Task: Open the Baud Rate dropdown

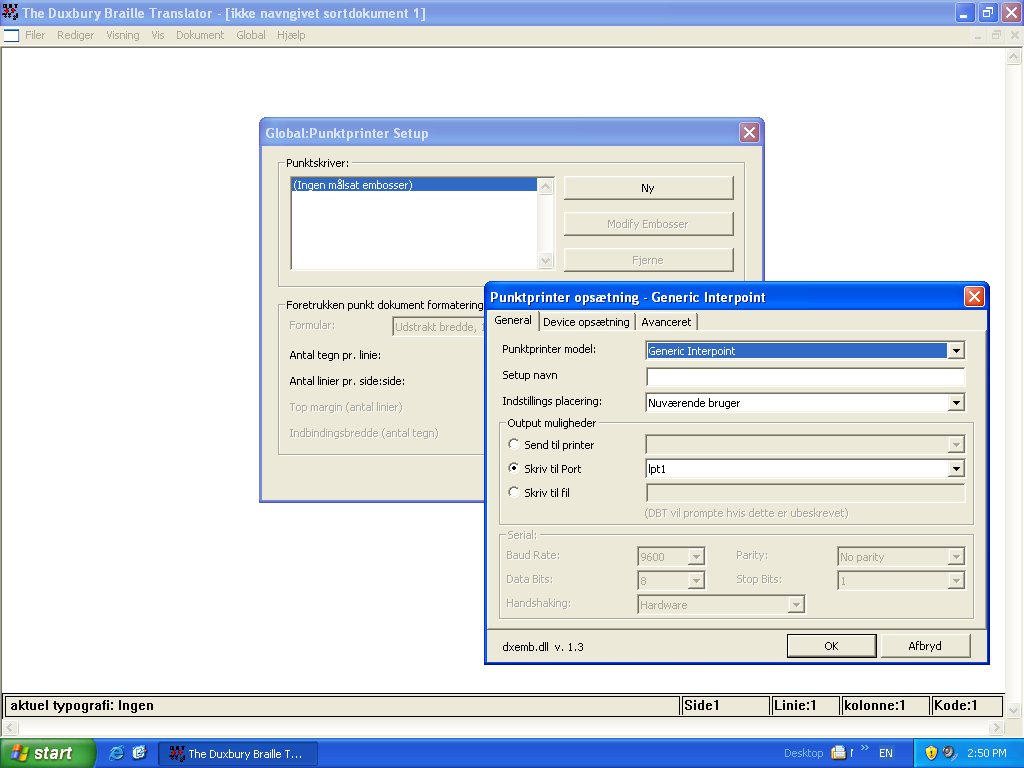Action: coord(696,556)
